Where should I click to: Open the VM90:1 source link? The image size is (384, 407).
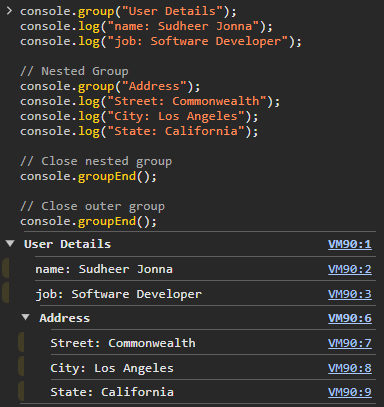pos(350,244)
